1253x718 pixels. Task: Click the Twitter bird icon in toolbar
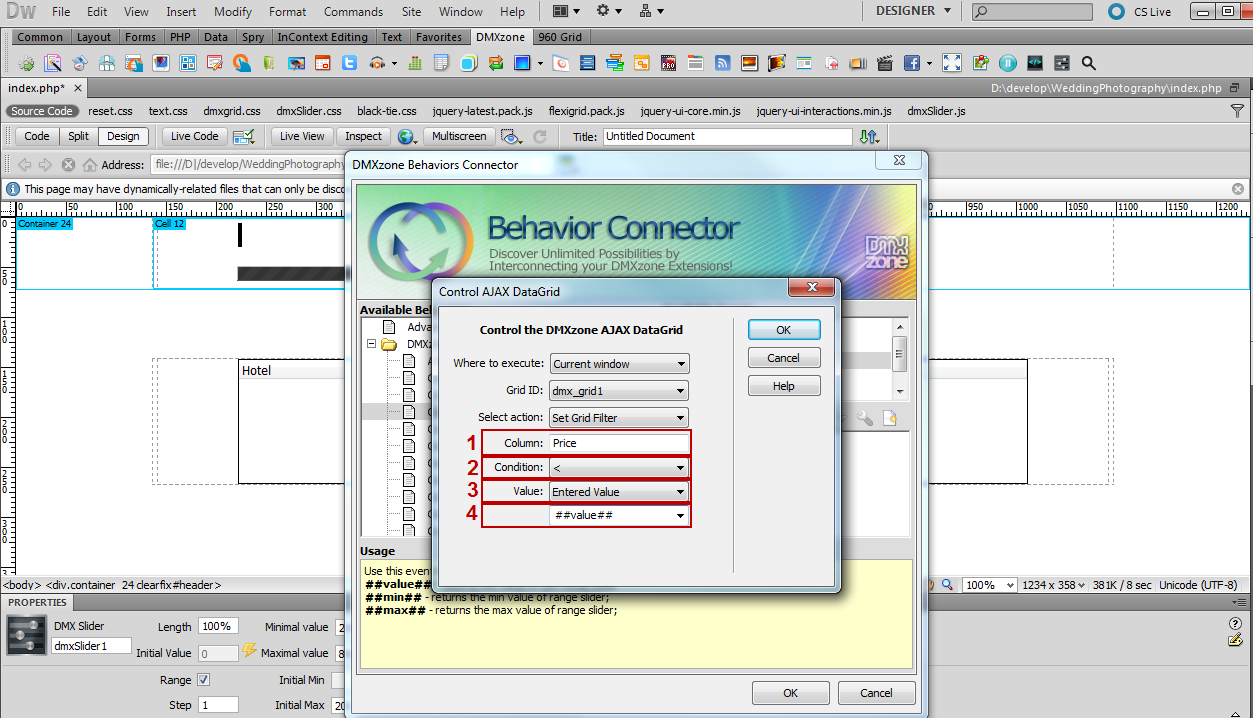click(349, 63)
